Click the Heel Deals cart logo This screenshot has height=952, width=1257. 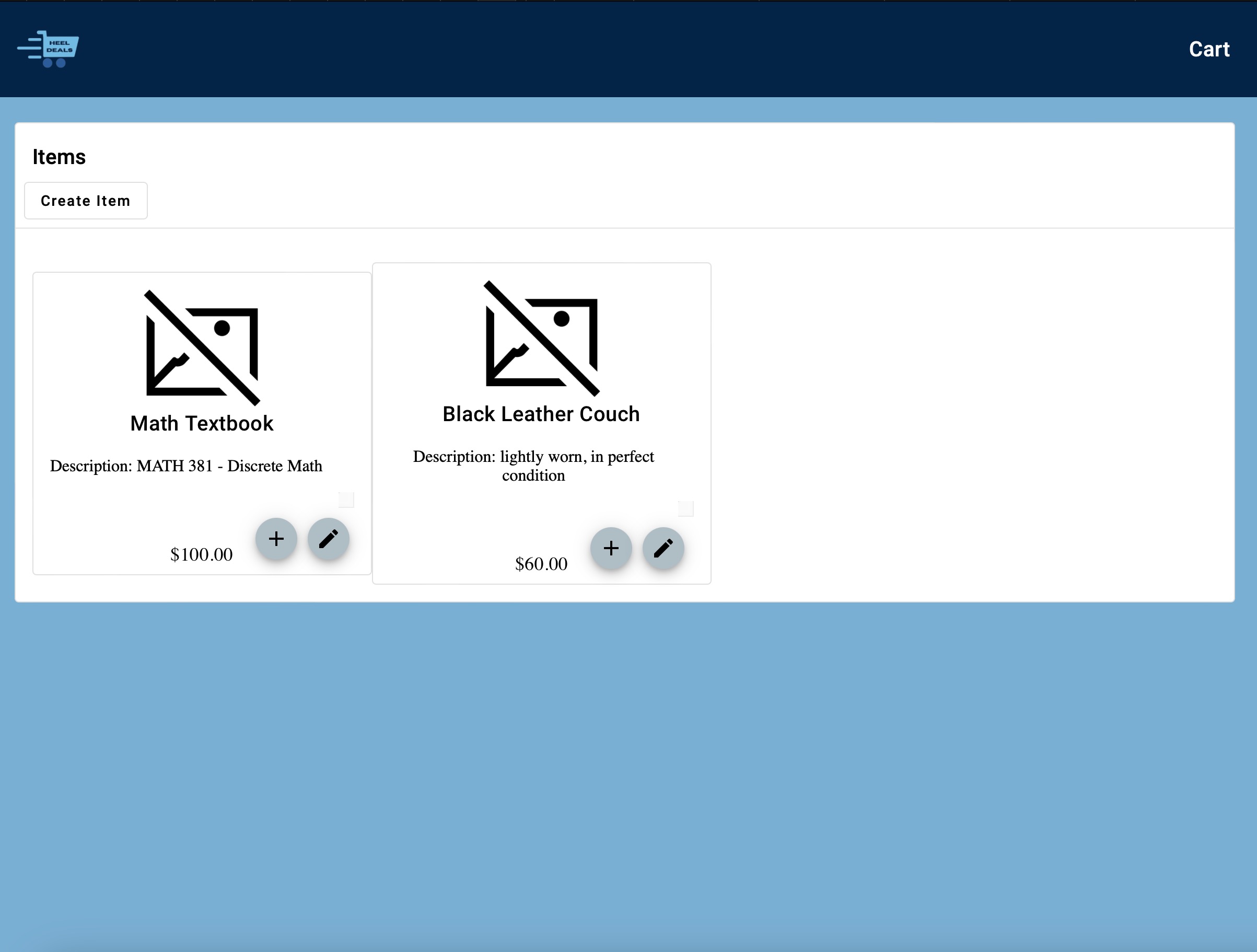pyautogui.click(x=49, y=49)
